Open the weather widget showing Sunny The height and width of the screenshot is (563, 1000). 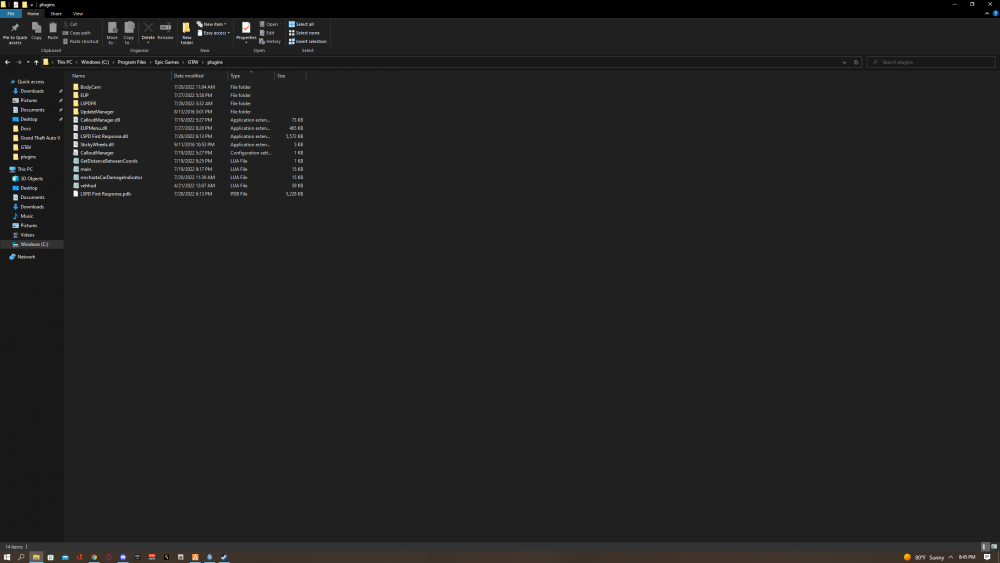[923, 557]
